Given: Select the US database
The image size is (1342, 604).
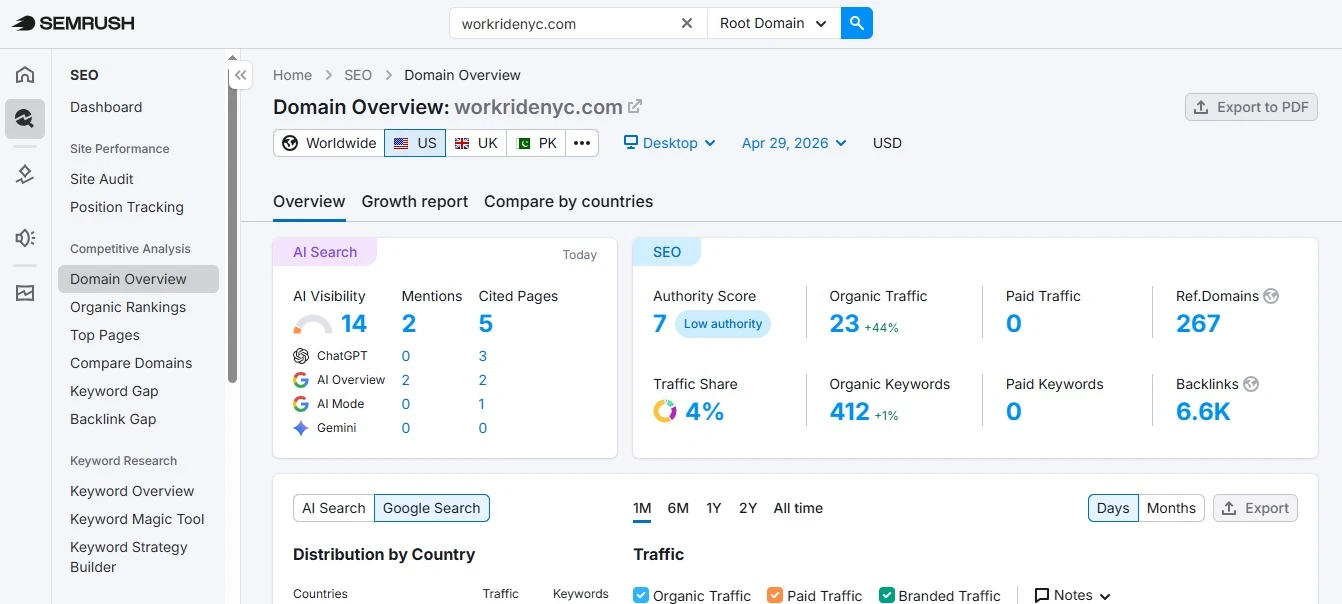Looking at the screenshot, I should (415, 143).
